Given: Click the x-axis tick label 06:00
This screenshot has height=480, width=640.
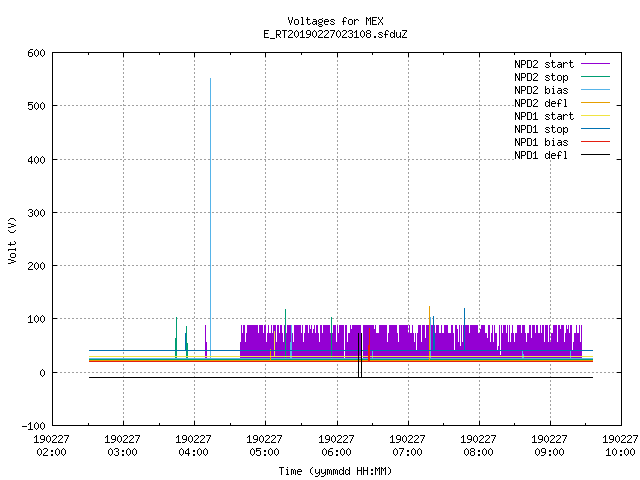Looking at the screenshot, I should [336, 452].
